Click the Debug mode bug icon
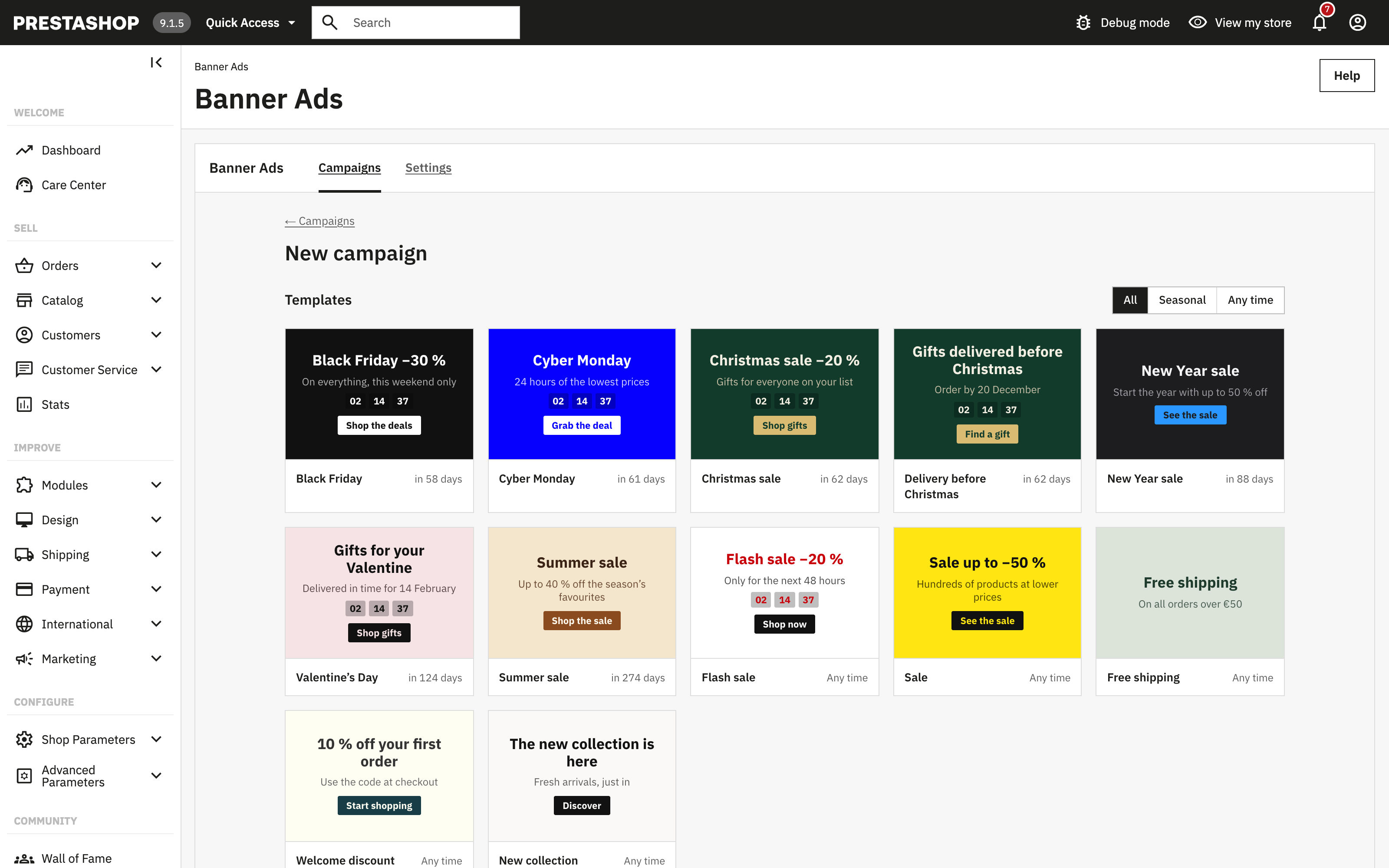This screenshot has height=868, width=1389. click(x=1083, y=23)
